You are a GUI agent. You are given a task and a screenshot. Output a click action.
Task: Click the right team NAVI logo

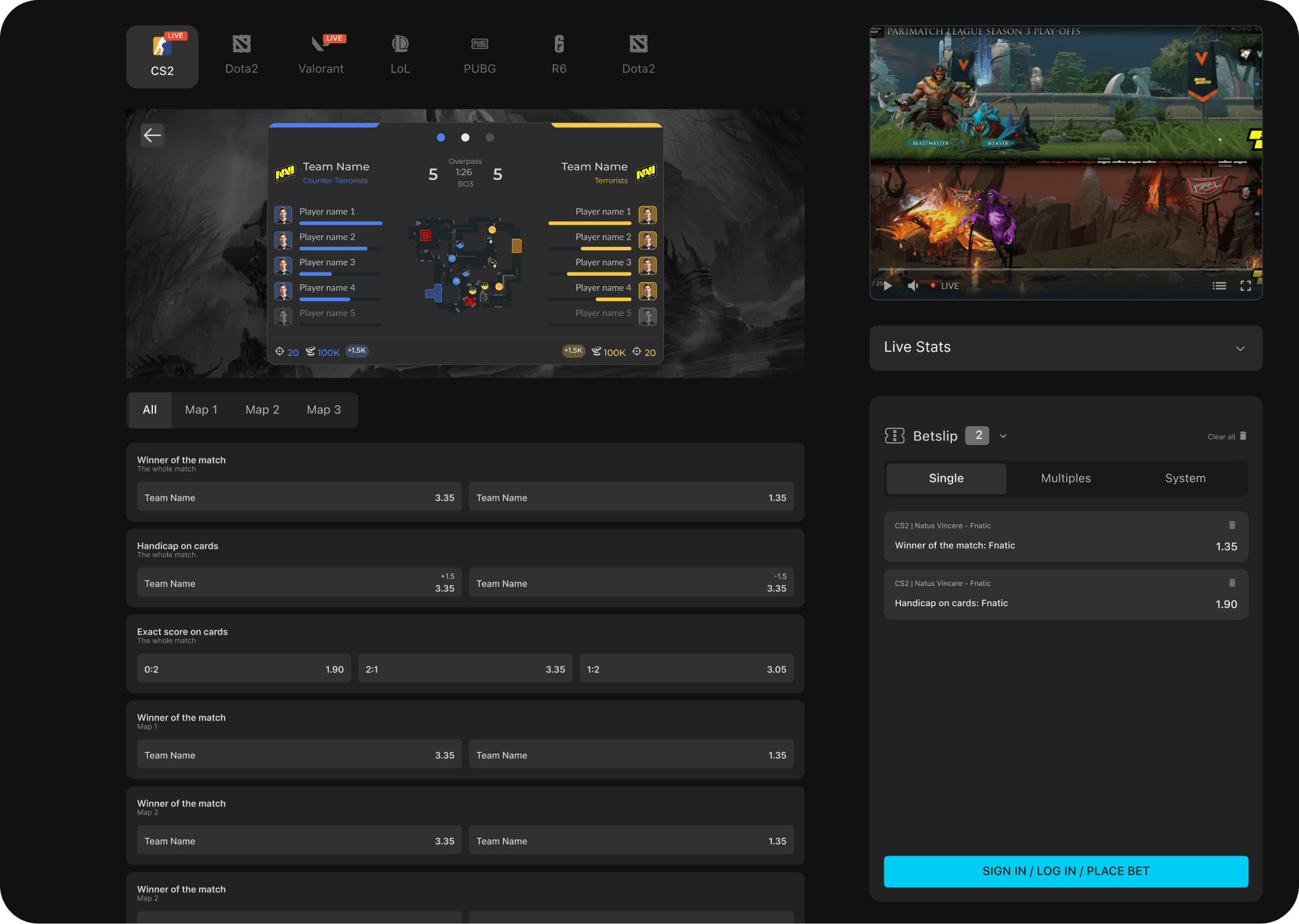coord(646,173)
